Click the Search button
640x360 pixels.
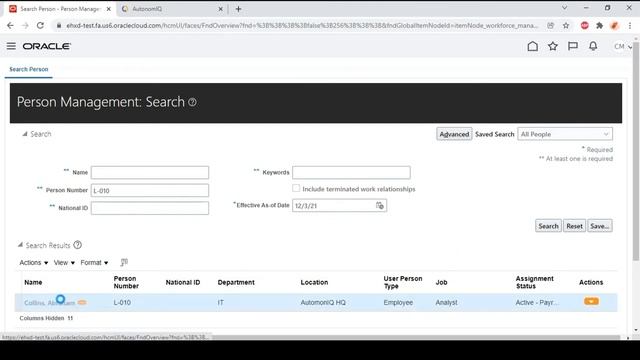coord(548,226)
